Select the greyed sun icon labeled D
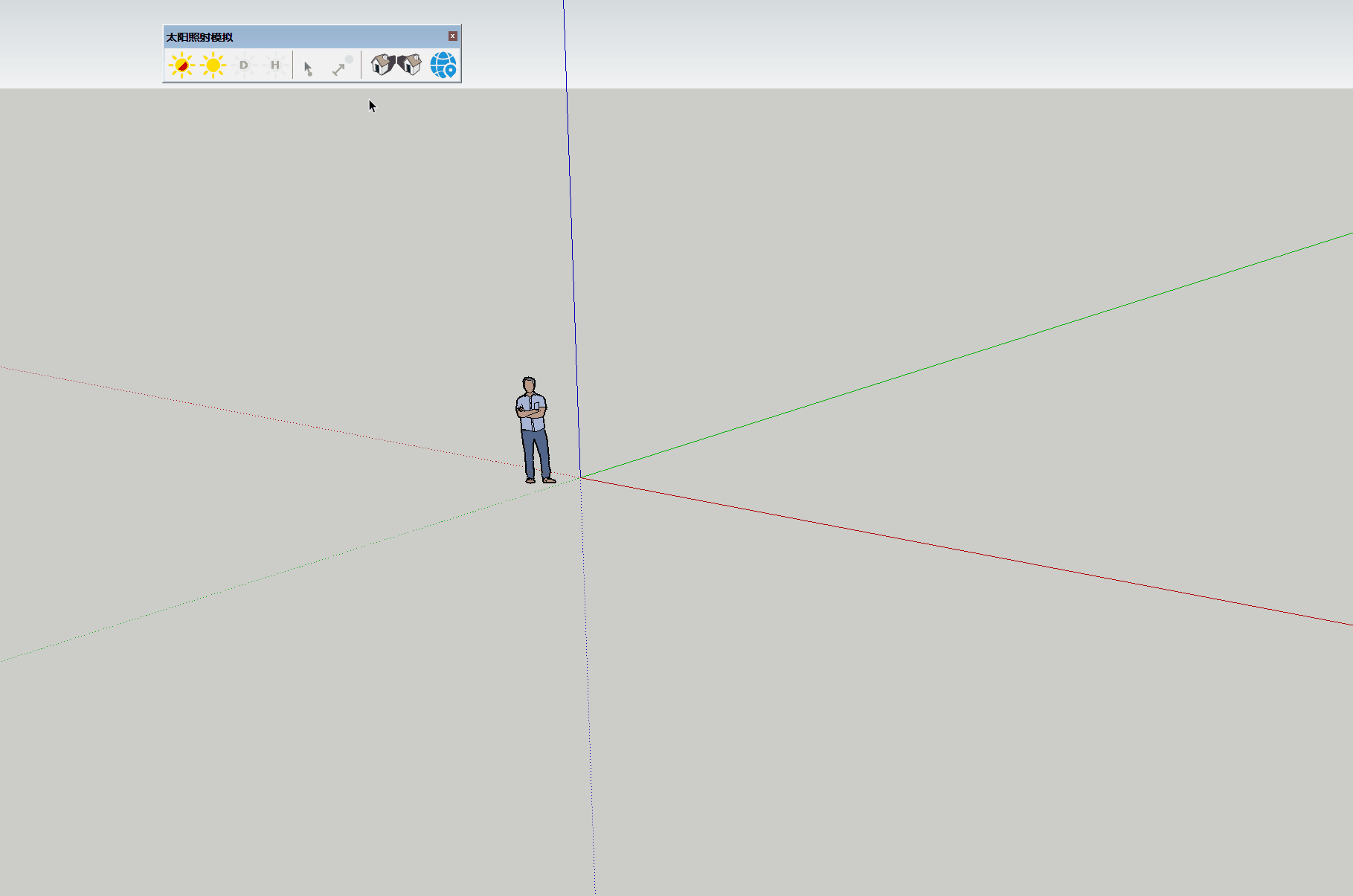This screenshot has width=1353, height=896. [244, 65]
